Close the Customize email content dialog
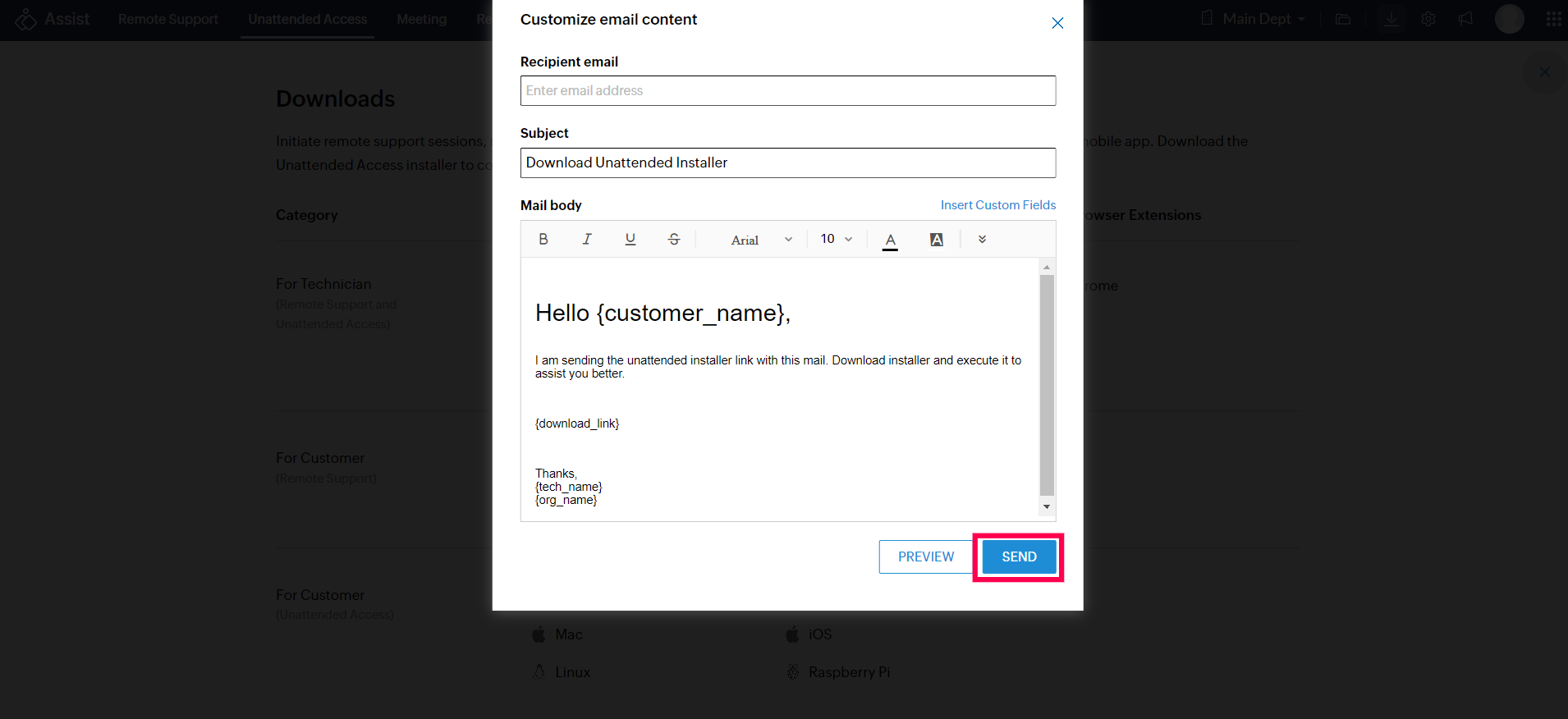This screenshot has width=1568, height=719. coord(1057,23)
